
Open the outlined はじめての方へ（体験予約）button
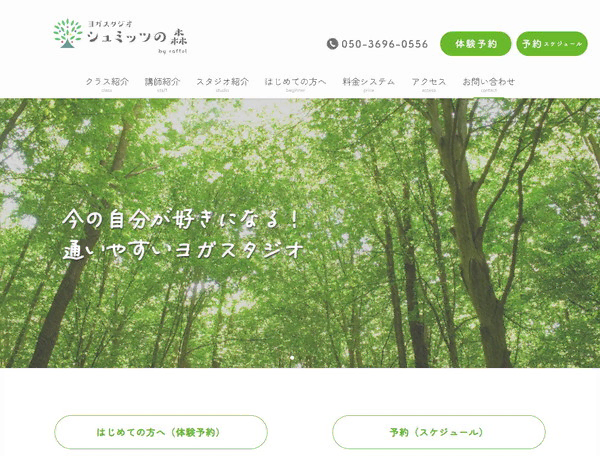coord(161,432)
